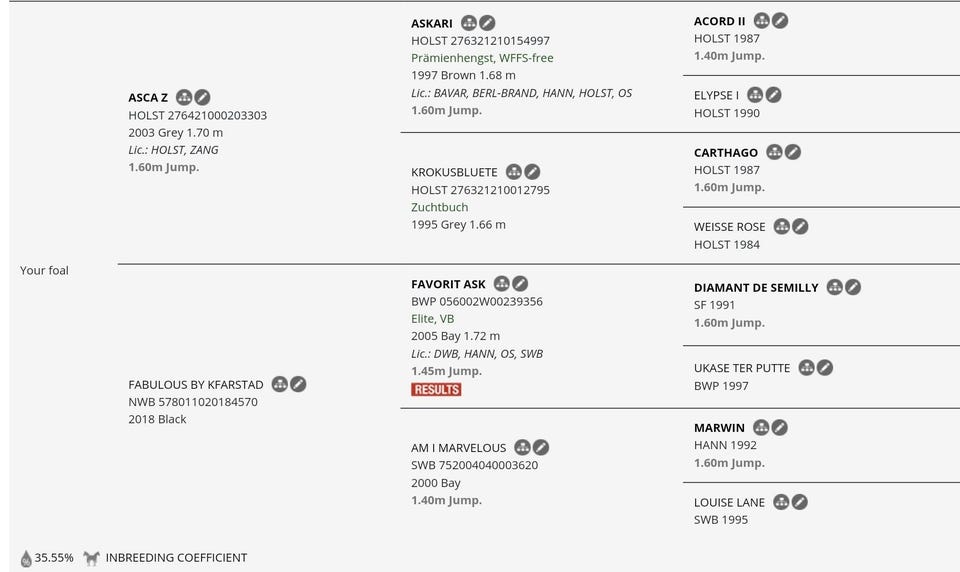Click the red RESULTS button under FAVORIT ASK
This screenshot has height=572, width=960.
(436, 389)
